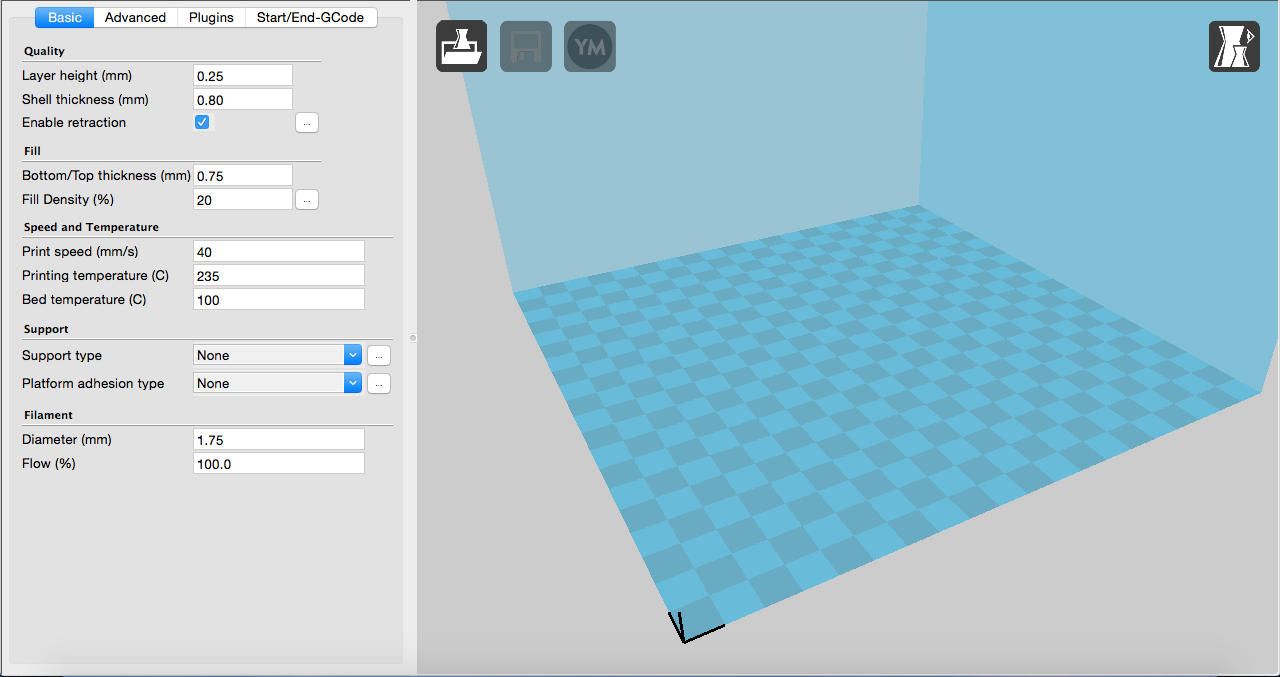This screenshot has height=677, width=1280.
Task: Open the View mode icon
Action: [x=1234, y=46]
